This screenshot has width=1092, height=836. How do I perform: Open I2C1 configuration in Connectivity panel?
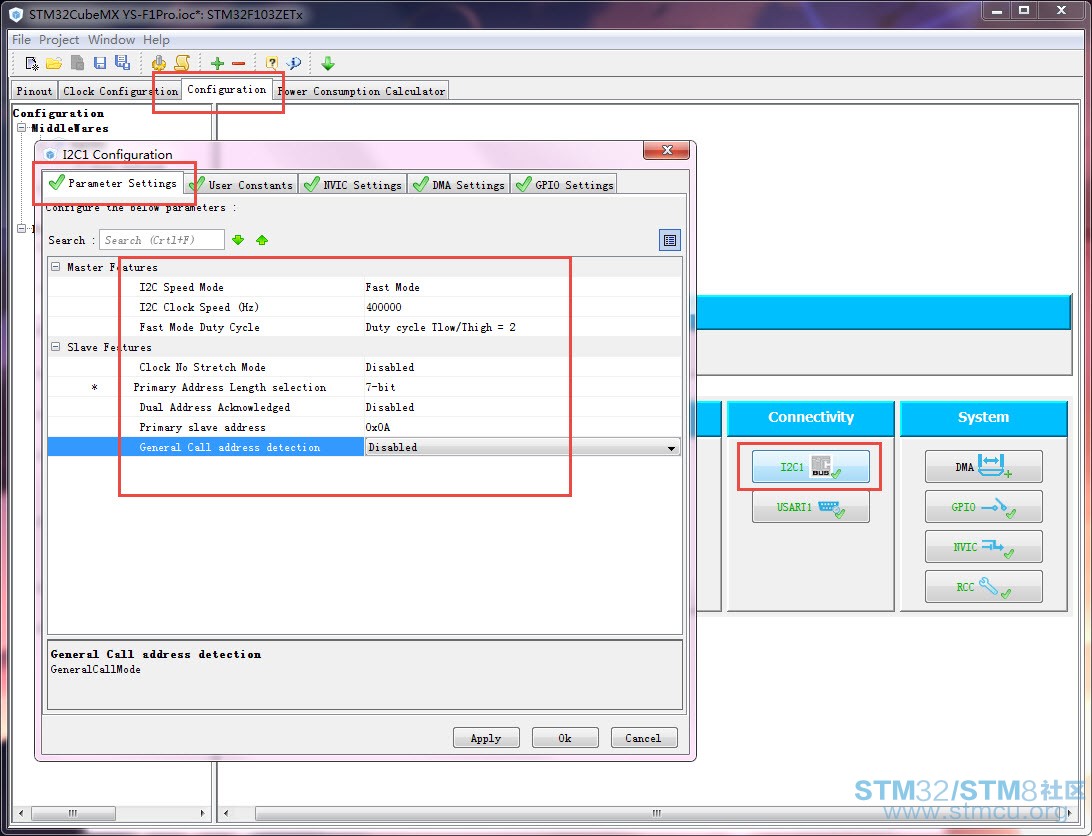(x=811, y=467)
